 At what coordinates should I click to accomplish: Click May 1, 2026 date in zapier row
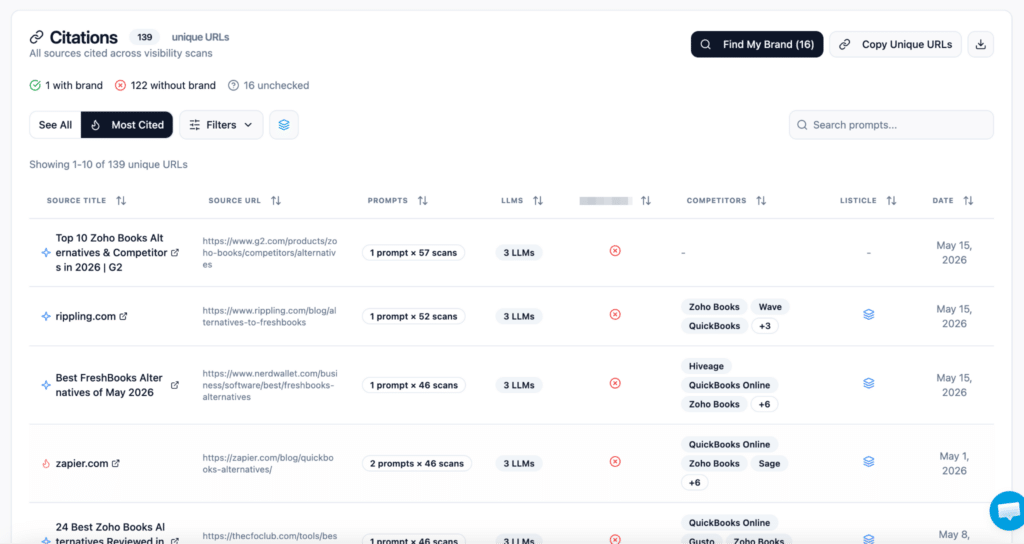tap(954, 463)
